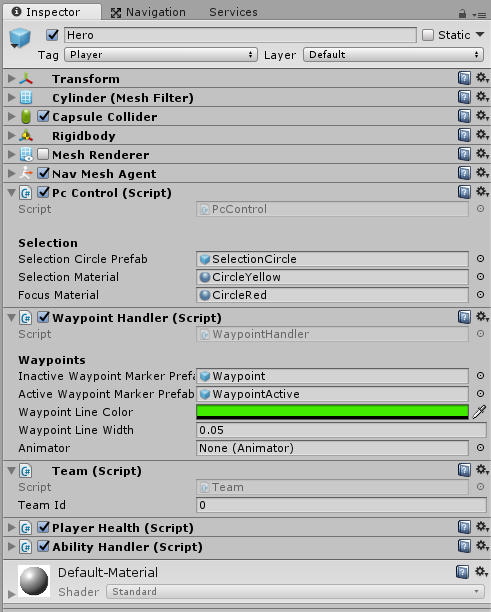
Task: Open Transform component gear menu
Action: pyautogui.click(x=482, y=78)
